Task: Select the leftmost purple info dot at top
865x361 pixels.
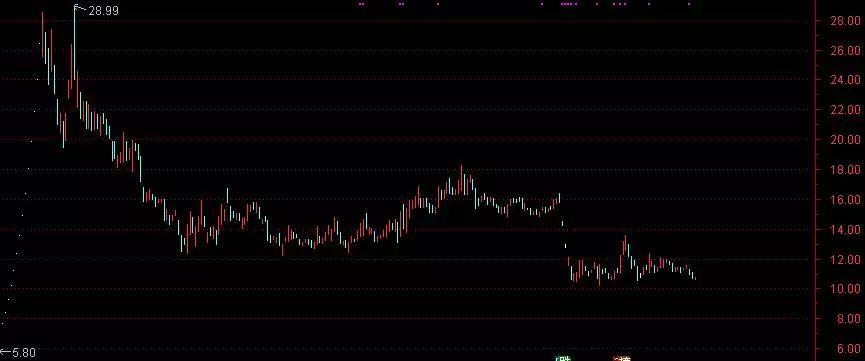Action: coord(361,4)
